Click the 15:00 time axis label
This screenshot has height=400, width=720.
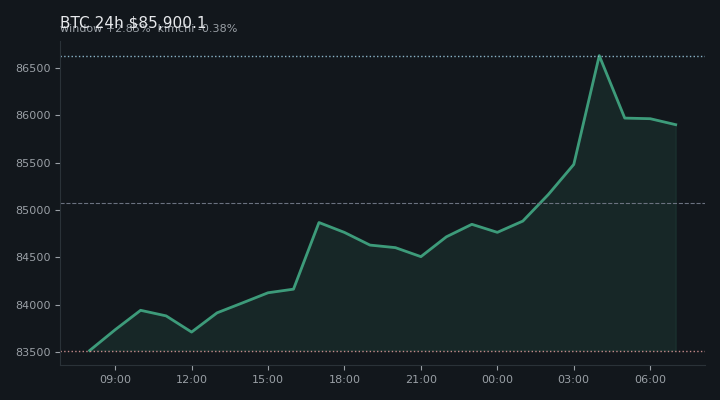tap(268, 379)
